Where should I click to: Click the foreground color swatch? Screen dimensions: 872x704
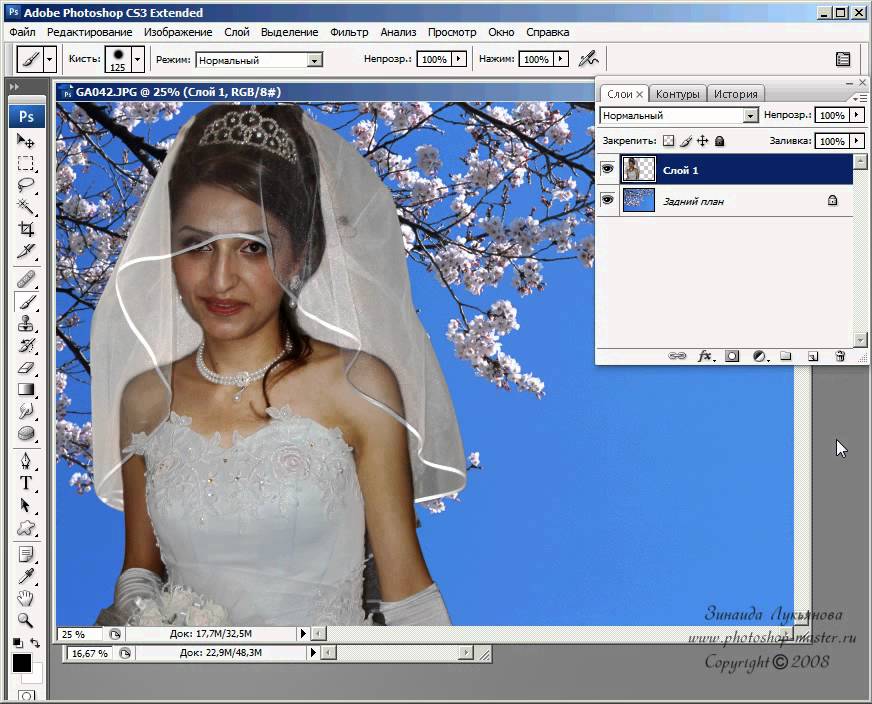22,663
